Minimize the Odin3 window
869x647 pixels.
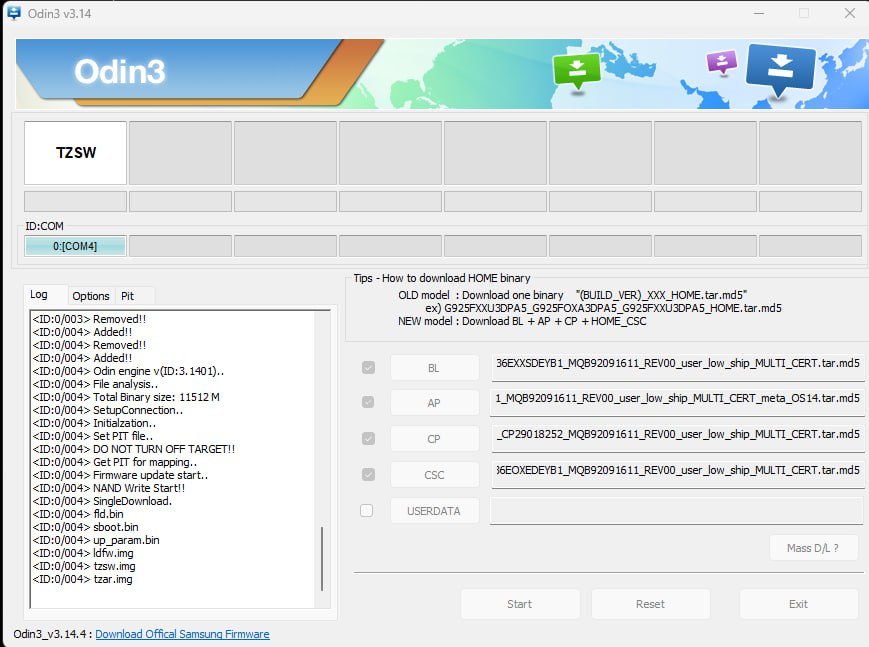[759, 13]
